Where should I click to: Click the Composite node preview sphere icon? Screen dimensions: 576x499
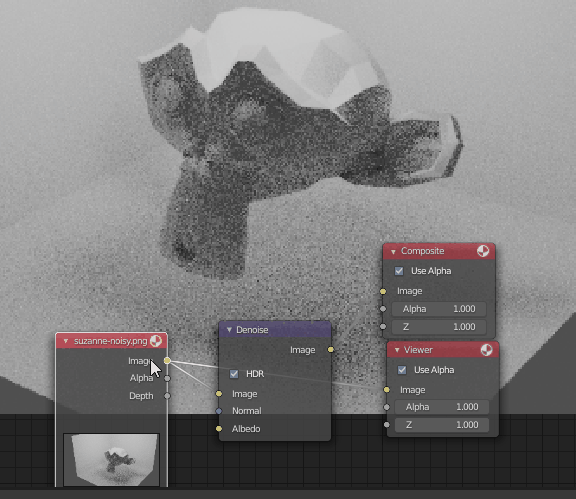pos(483,251)
